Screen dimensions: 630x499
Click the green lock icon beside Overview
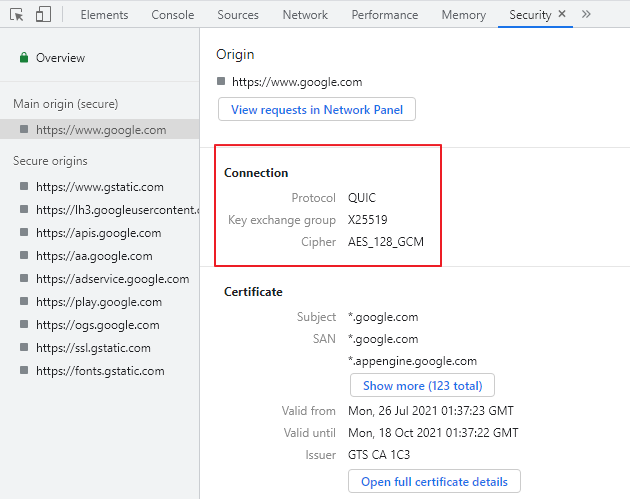pos(23,58)
